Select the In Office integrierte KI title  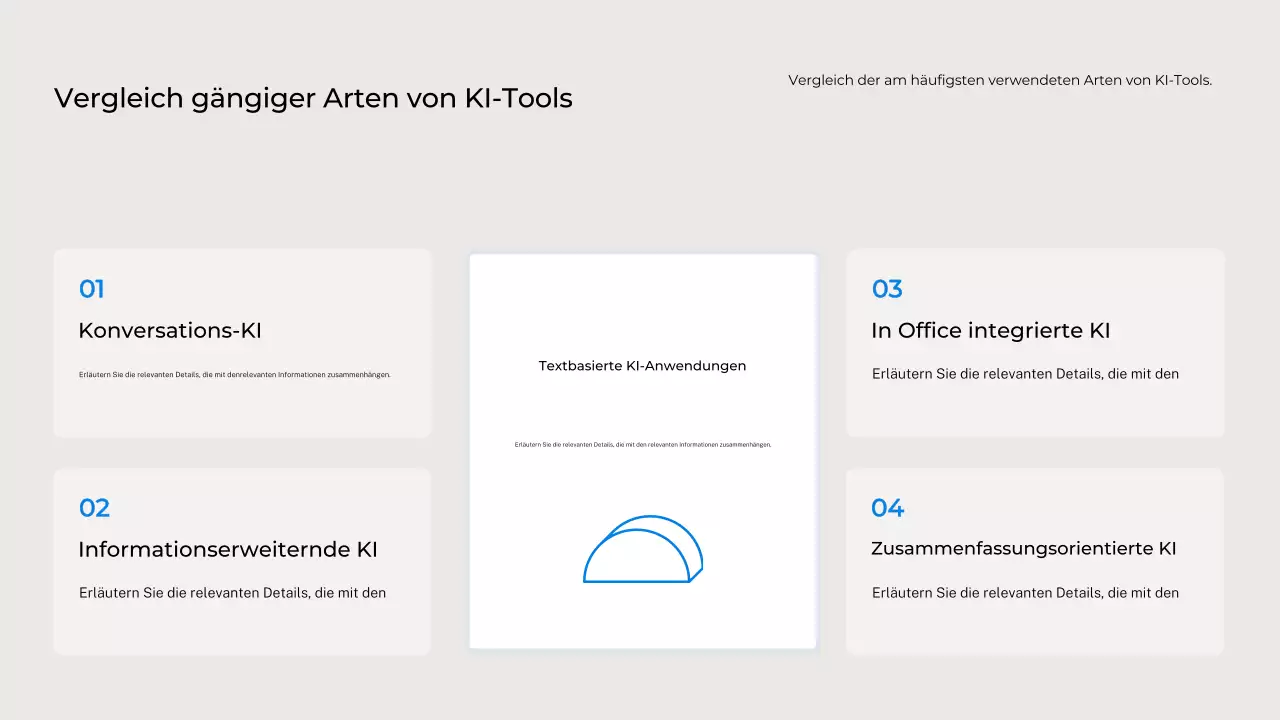tap(991, 330)
